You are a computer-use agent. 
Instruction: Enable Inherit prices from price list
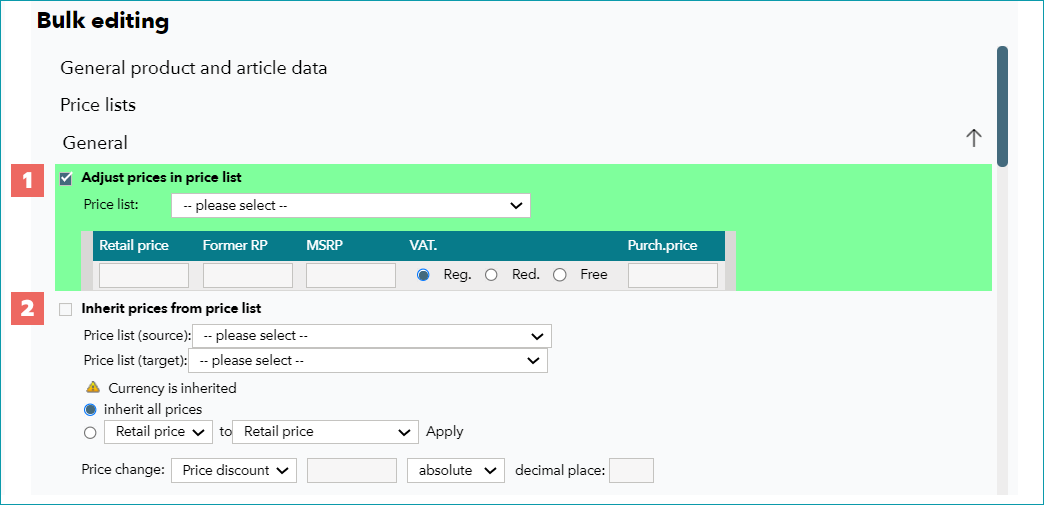(x=66, y=309)
